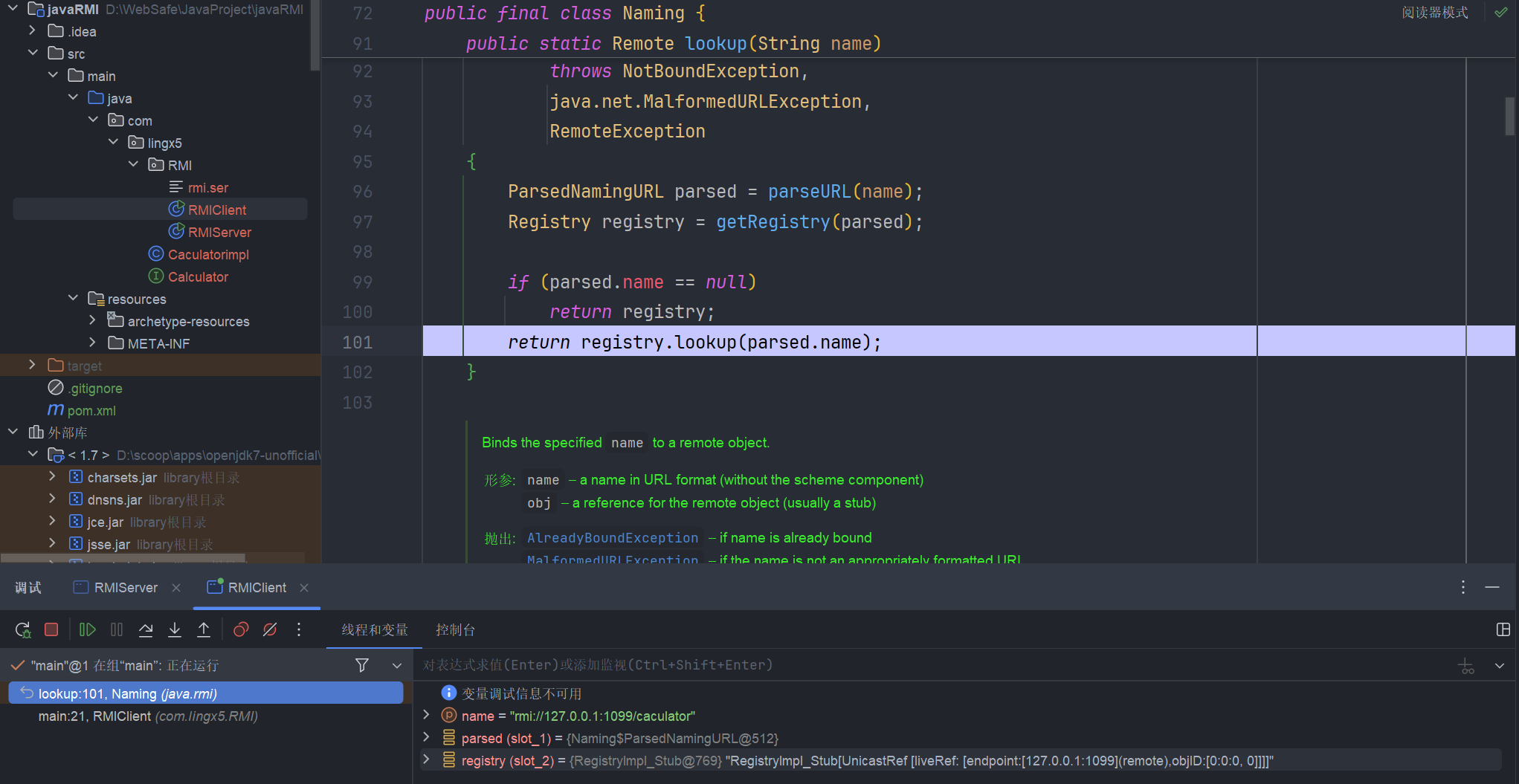The image size is (1519, 784).
Task: Click the getRegistry method call on line 97
Action: pos(773,222)
